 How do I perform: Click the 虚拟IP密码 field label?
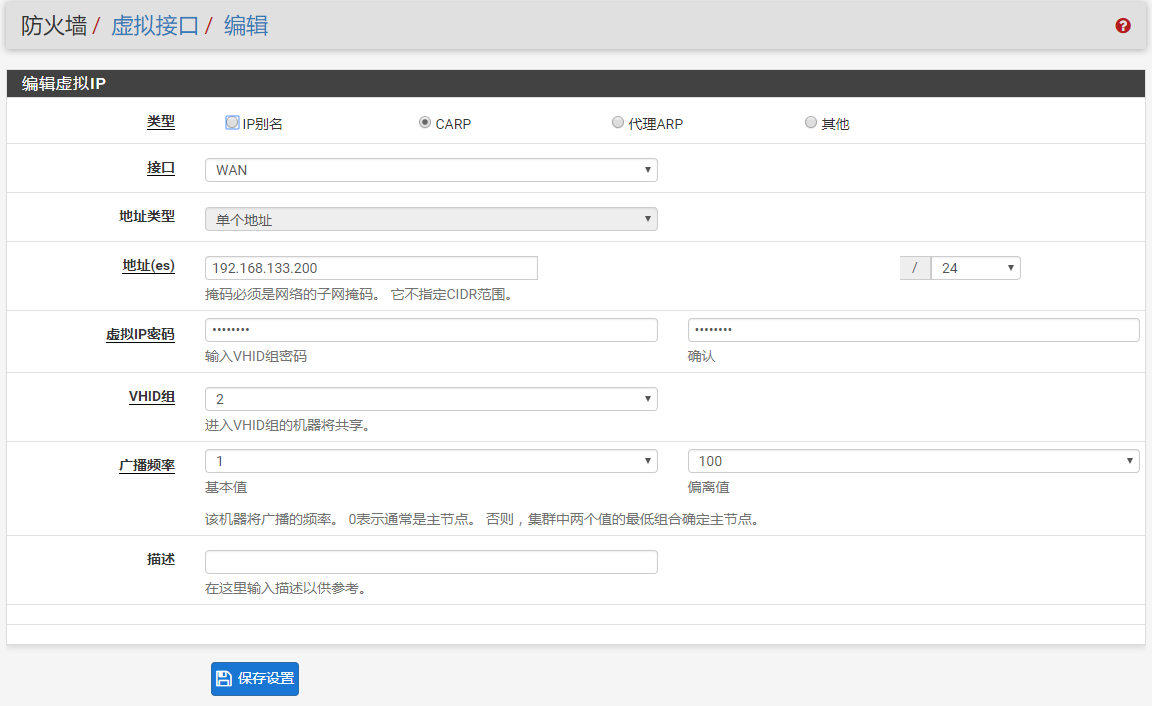tap(140, 334)
